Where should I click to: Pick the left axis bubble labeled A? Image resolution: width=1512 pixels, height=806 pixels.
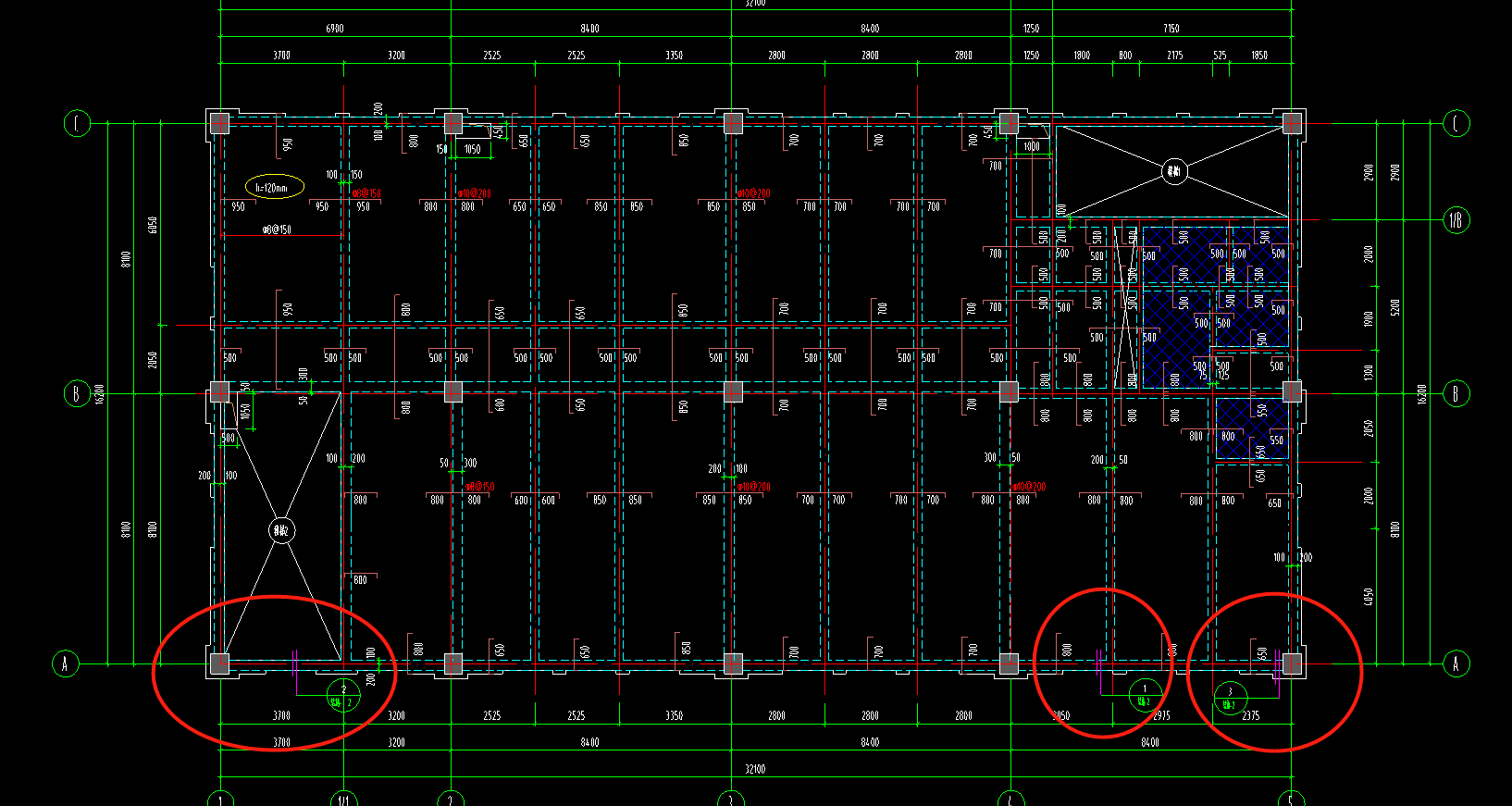pos(65,663)
